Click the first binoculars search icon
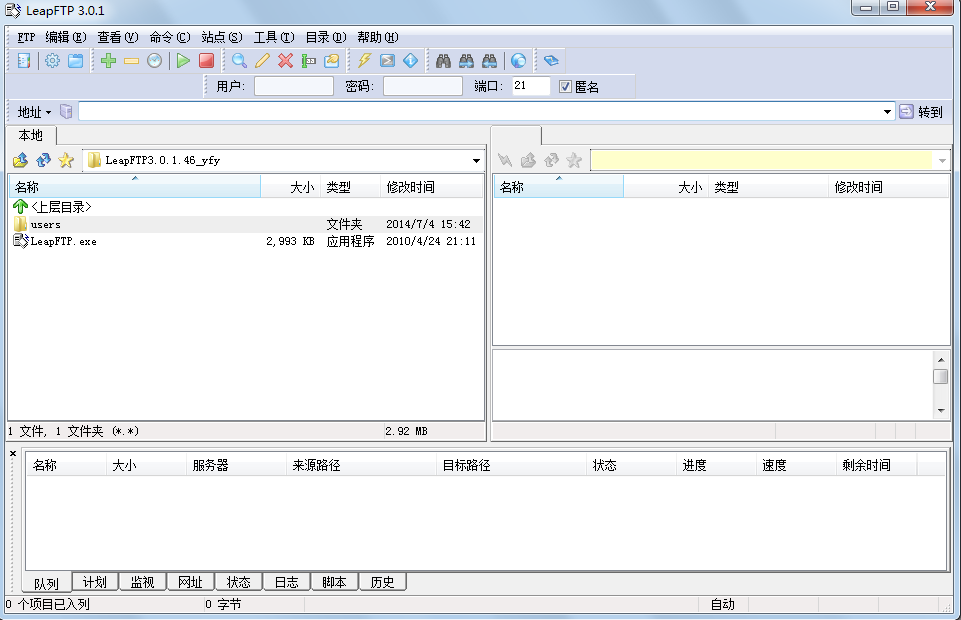This screenshot has width=961, height=620. pyautogui.click(x=443, y=61)
